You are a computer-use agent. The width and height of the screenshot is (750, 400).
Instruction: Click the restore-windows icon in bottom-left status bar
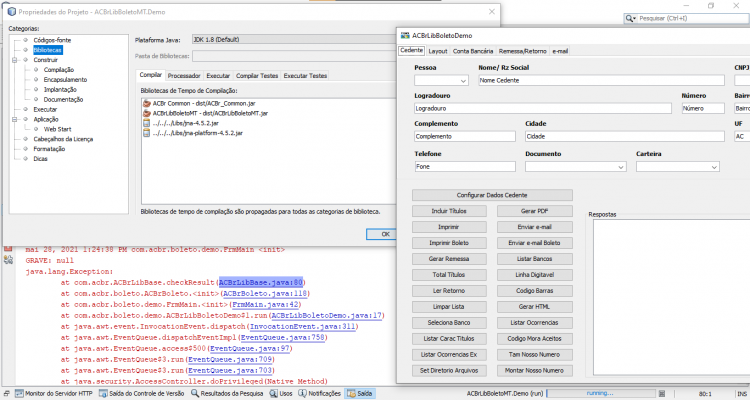tap(7, 393)
